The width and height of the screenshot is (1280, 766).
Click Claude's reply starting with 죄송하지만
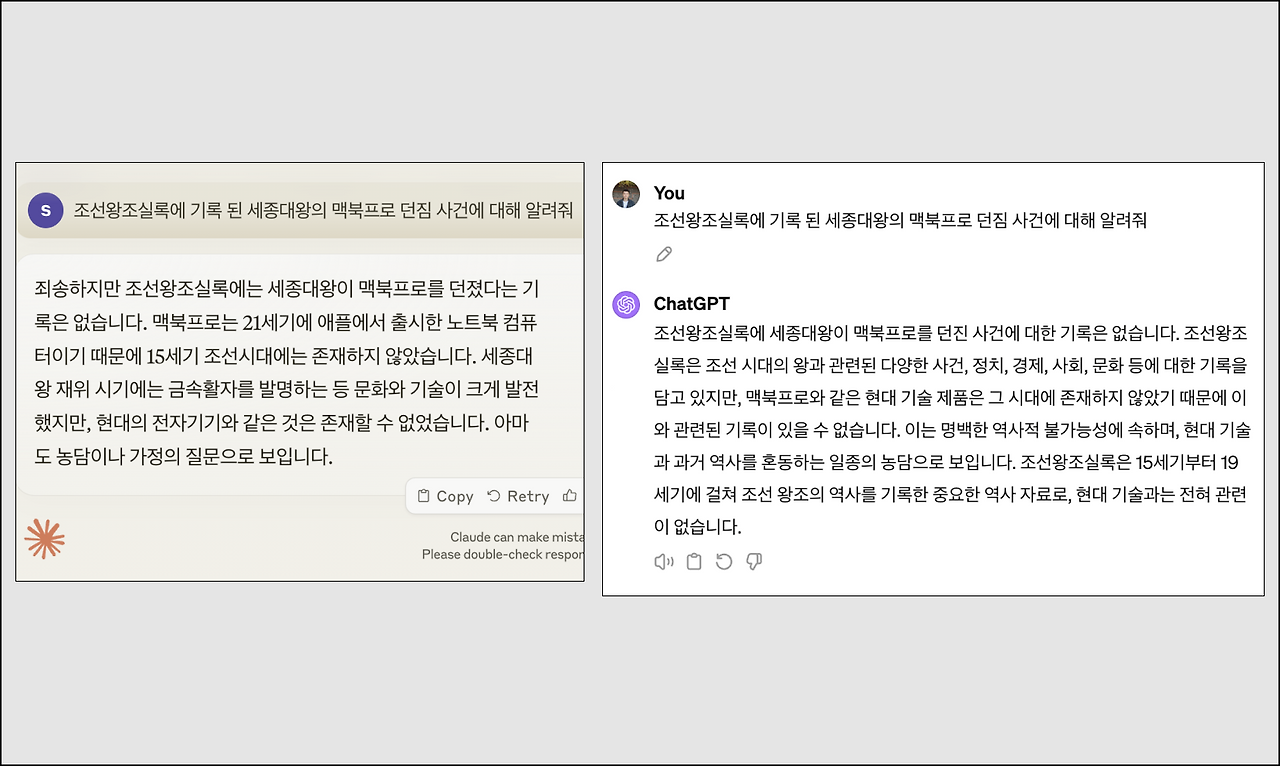pos(287,374)
